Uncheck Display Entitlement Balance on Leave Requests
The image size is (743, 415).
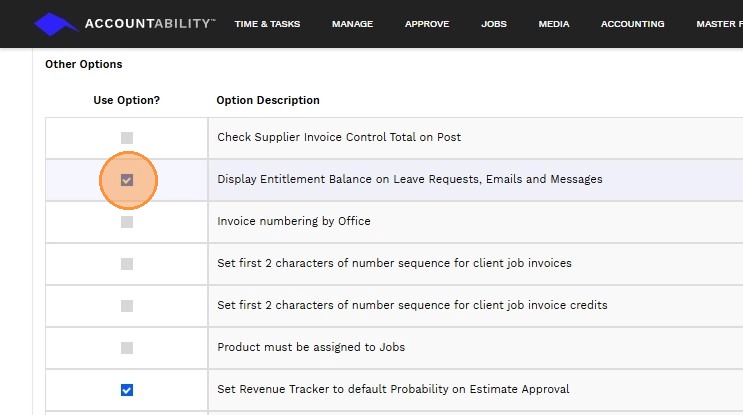(x=127, y=180)
